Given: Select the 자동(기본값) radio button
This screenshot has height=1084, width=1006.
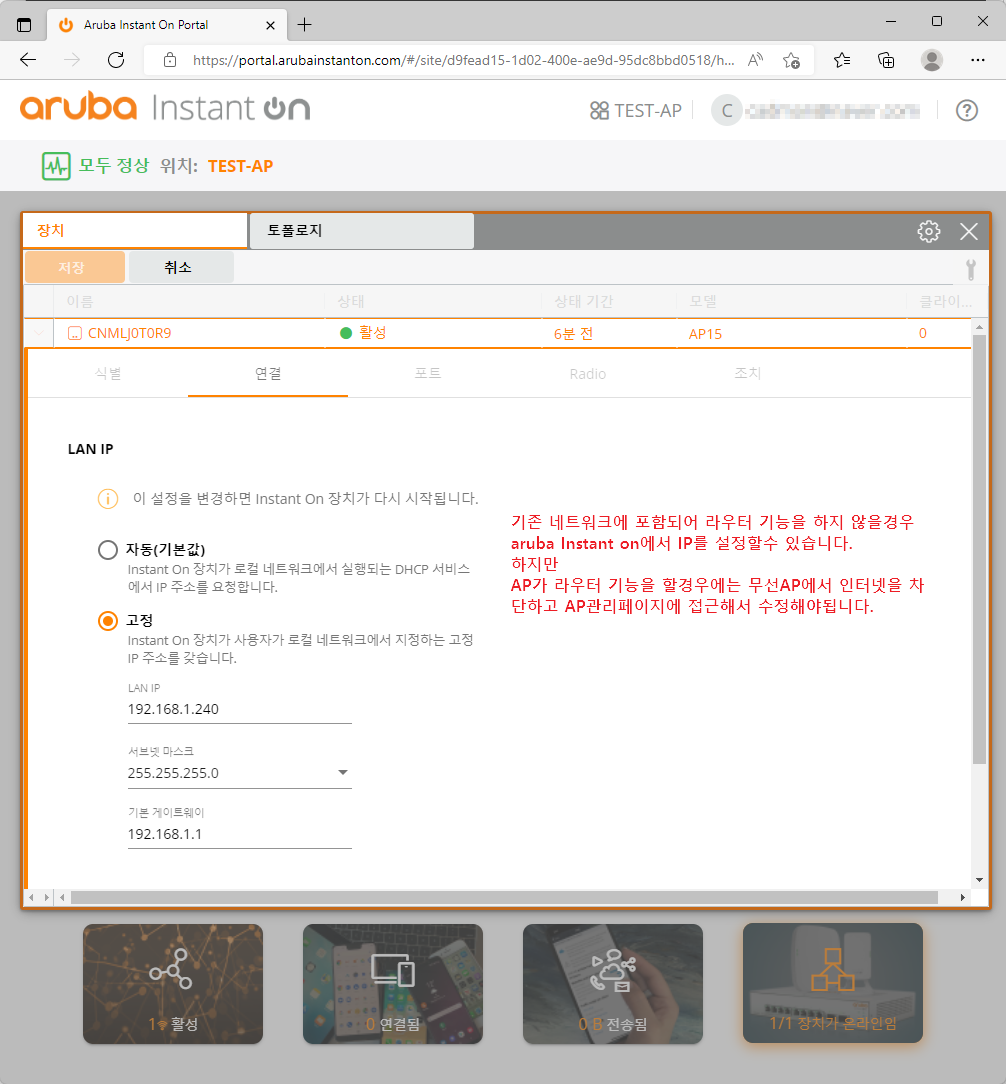Looking at the screenshot, I should [x=108, y=550].
